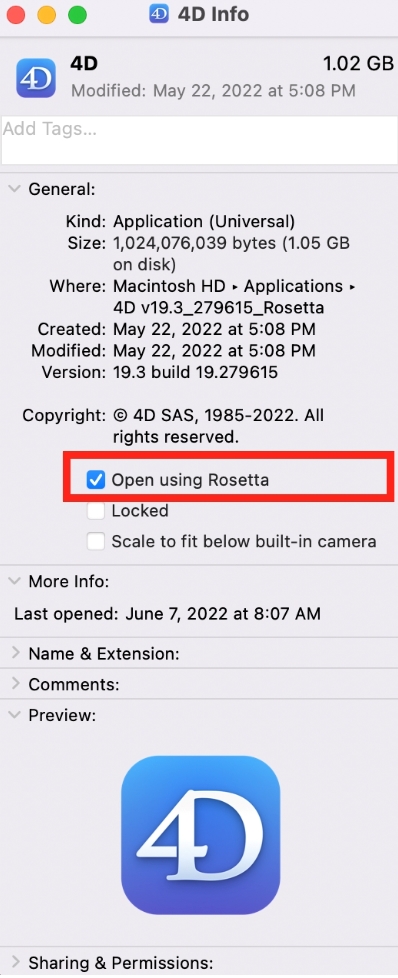The image size is (398, 978).
Task: Toggle Scale to fit below built-in camera
Action: (95, 541)
